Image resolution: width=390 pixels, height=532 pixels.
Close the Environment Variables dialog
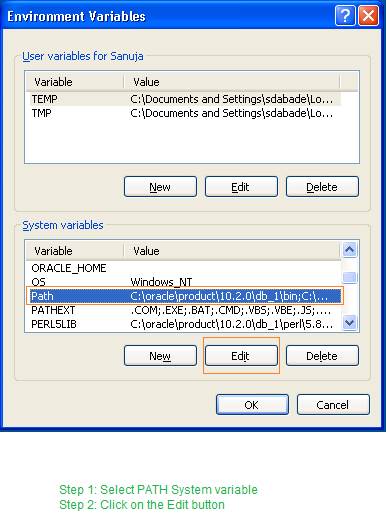368,16
